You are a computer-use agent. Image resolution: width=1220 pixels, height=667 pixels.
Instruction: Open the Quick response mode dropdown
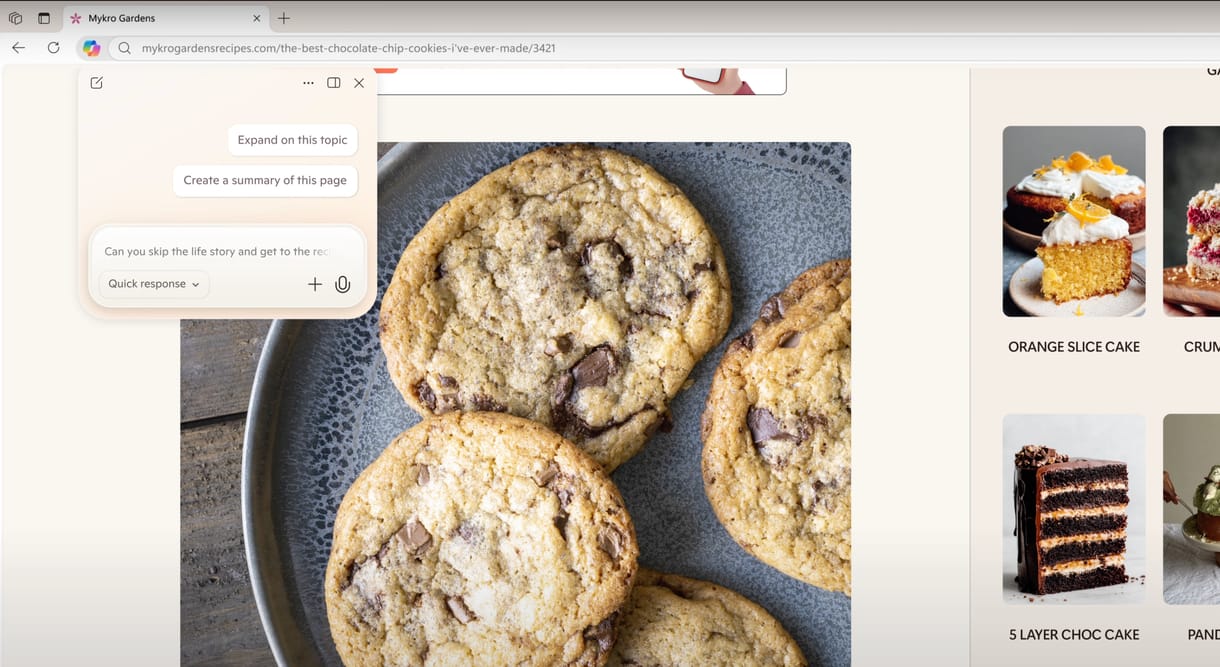tap(153, 284)
